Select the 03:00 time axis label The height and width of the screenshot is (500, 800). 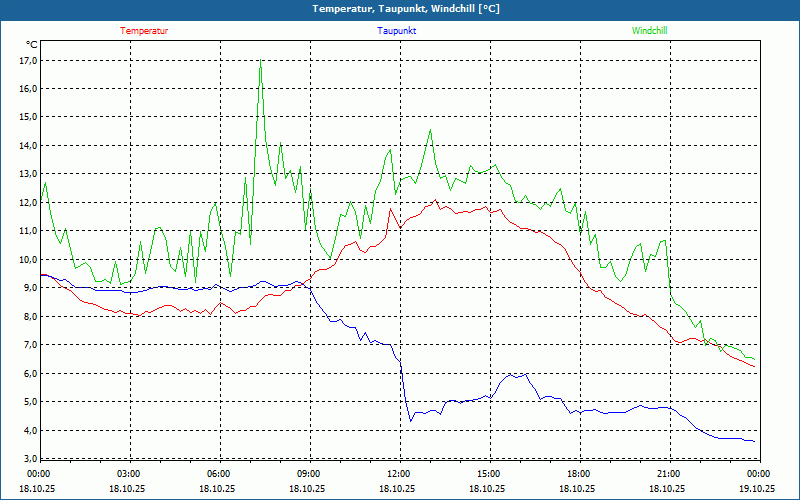tap(128, 474)
